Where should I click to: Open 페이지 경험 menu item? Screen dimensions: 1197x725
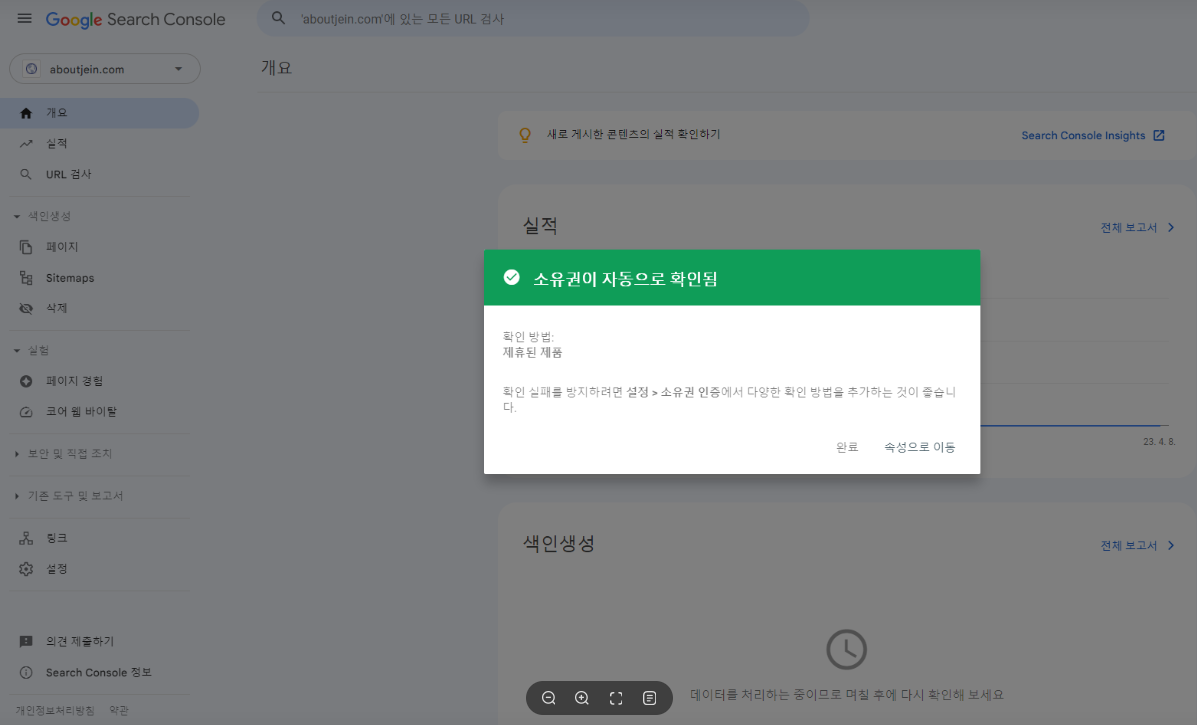[99, 381]
